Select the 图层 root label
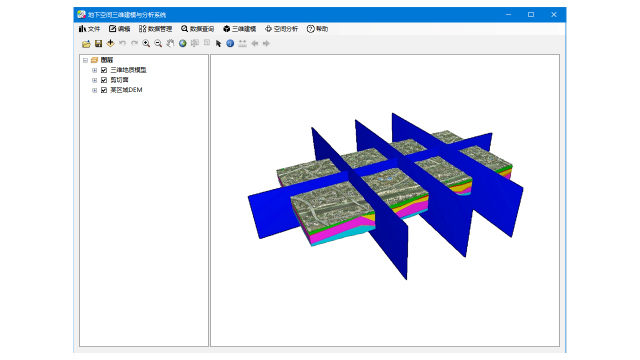 [107, 60]
